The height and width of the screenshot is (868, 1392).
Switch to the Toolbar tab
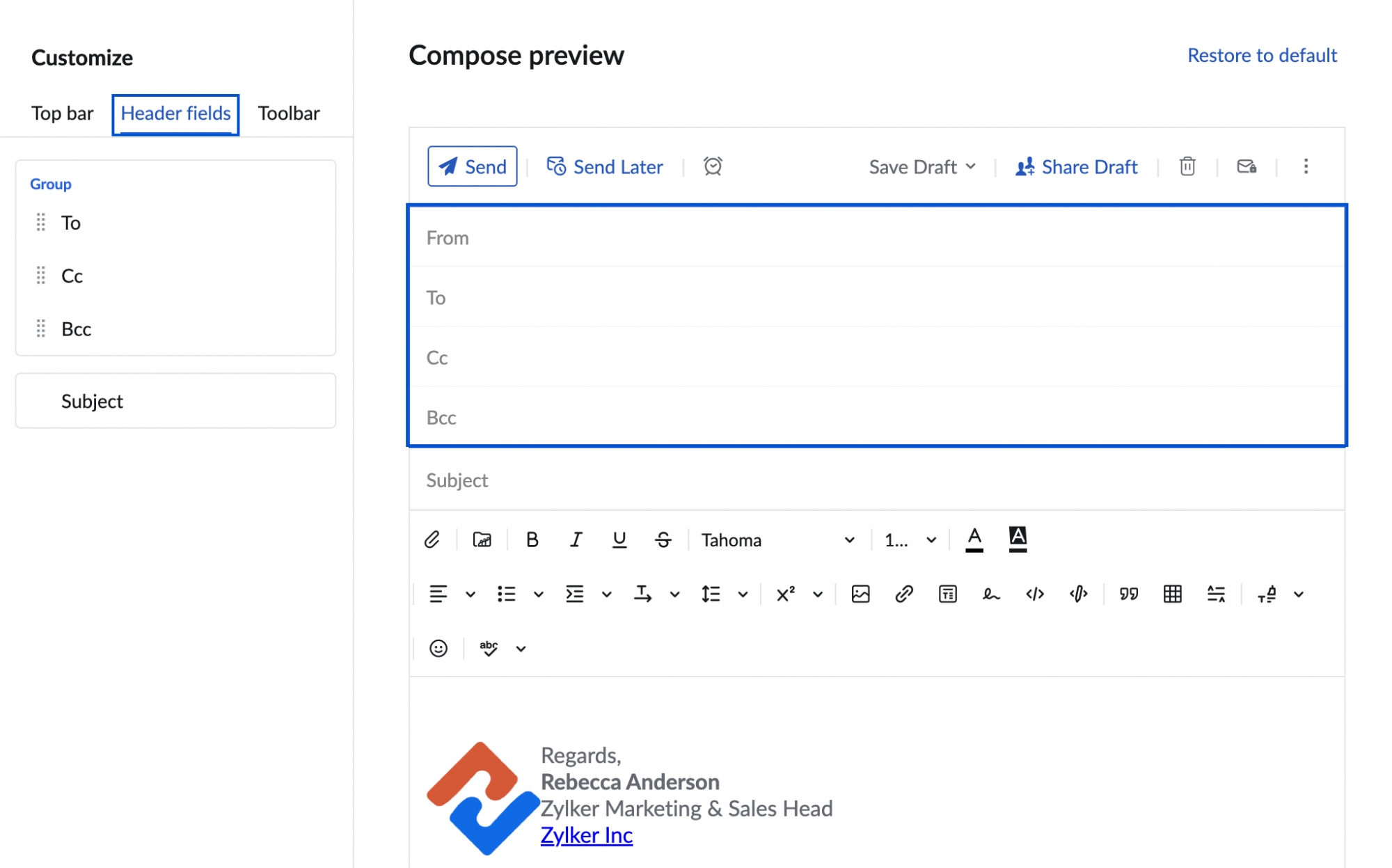[288, 113]
